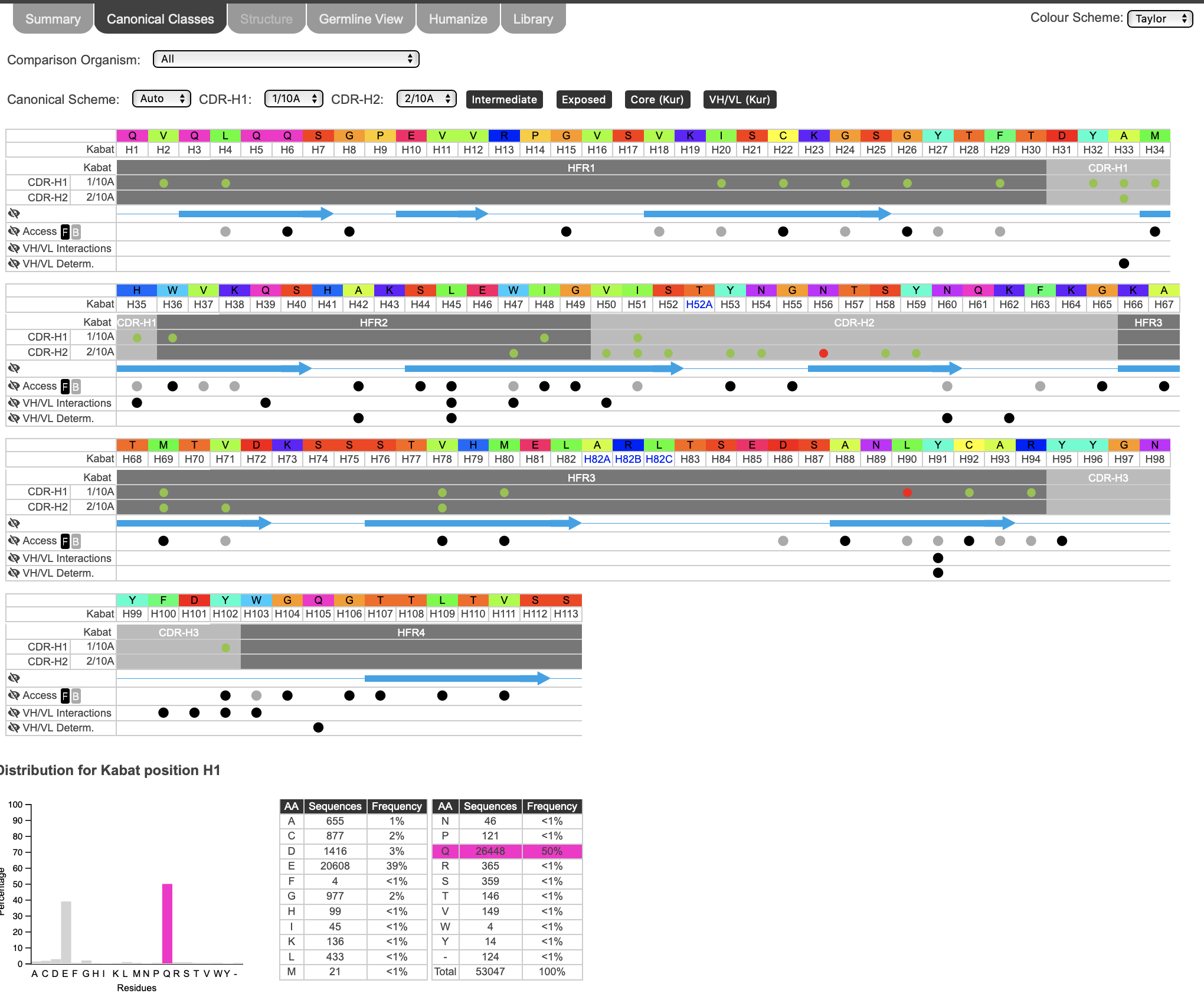Image resolution: width=1204 pixels, height=1000 pixels.
Task: Select the B filter in the bottom block's Access row
Action: [x=76, y=695]
